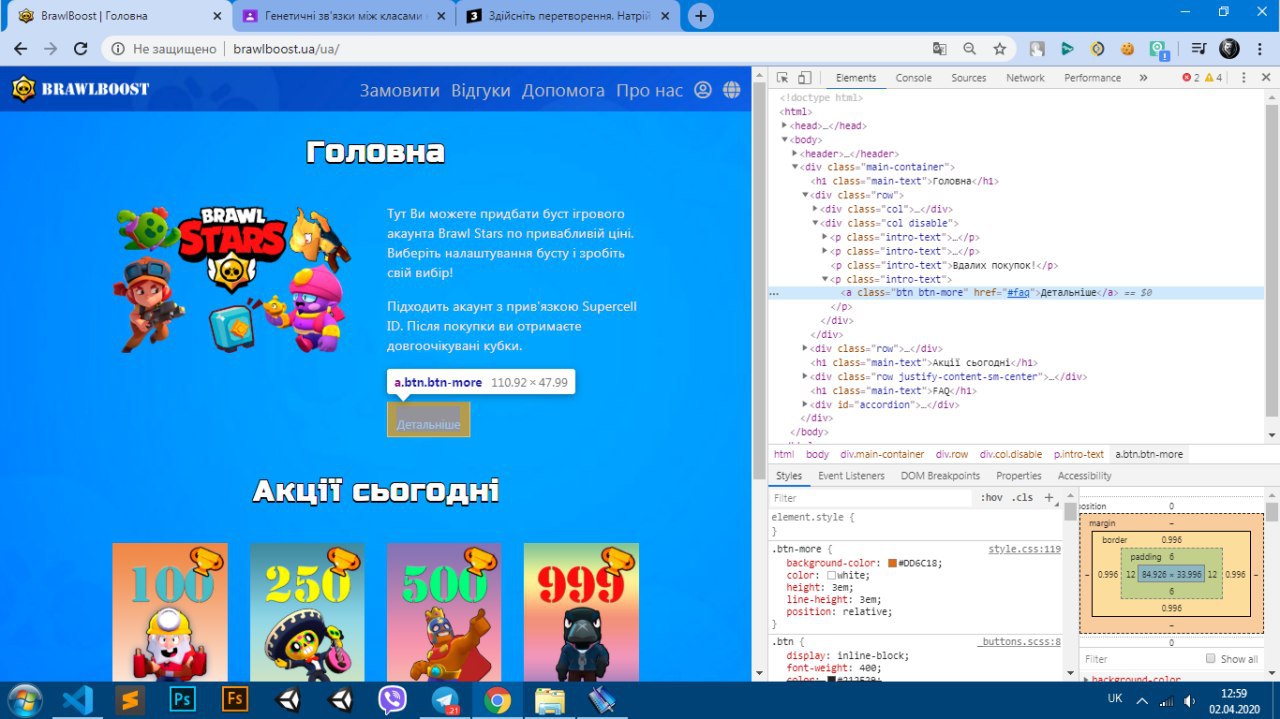The image size is (1280, 719).
Task: Expand the row justify-content-sm-center div
Action: tap(805, 377)
